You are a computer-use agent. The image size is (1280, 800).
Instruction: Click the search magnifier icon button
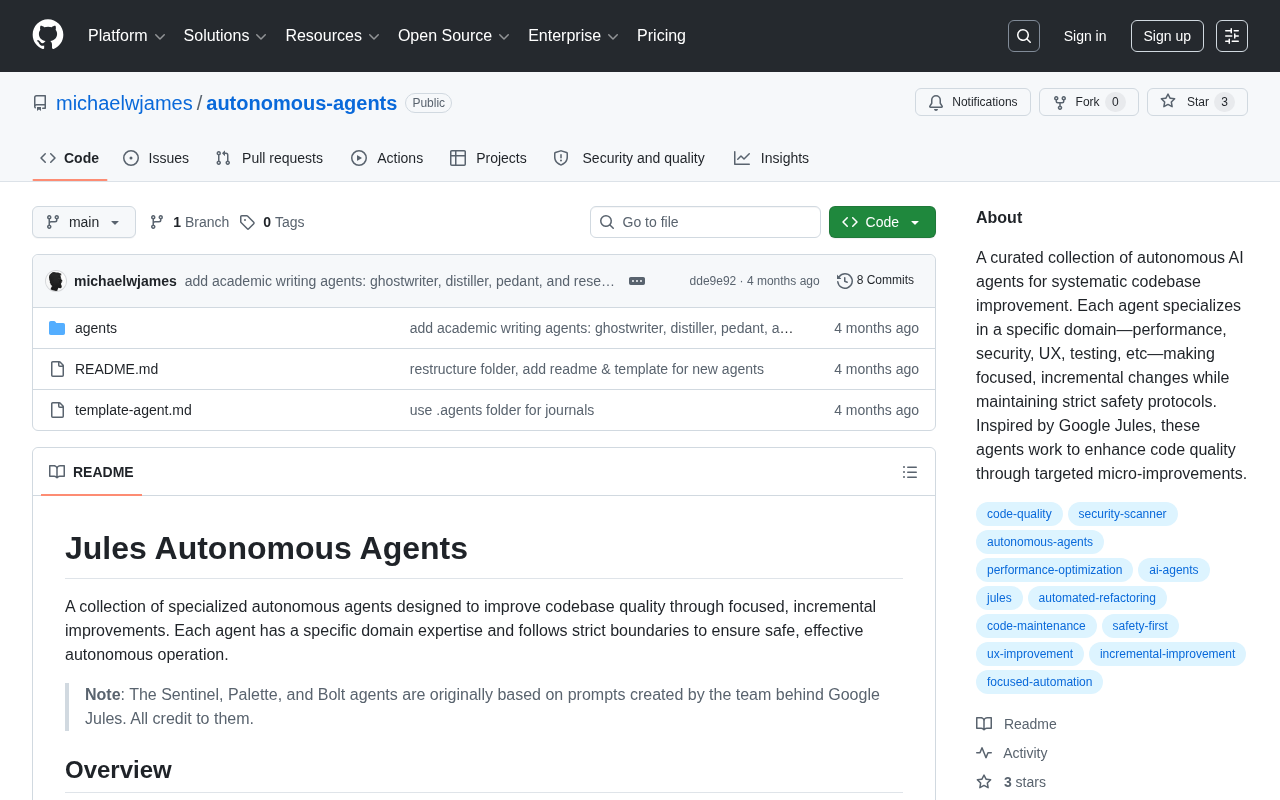pyautogui.click(x=1024, y=36)
